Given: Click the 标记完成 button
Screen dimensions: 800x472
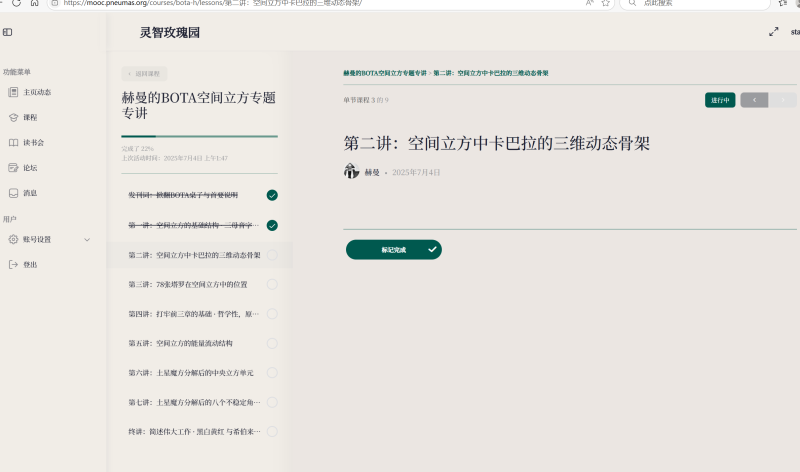Looking at the screenshot, I should pos(393,250).
